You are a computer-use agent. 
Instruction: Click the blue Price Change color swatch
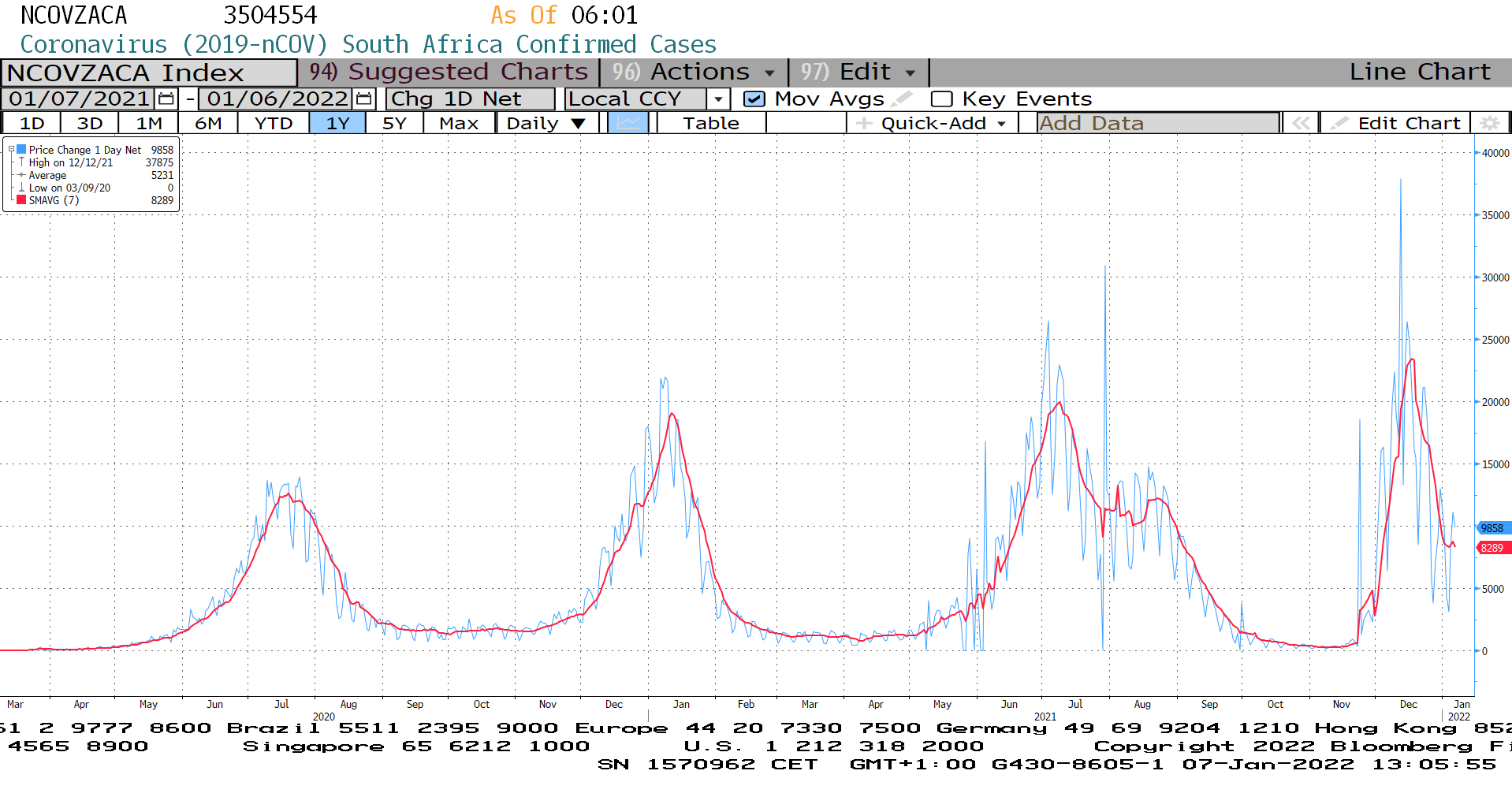click(x=21, y=150)
